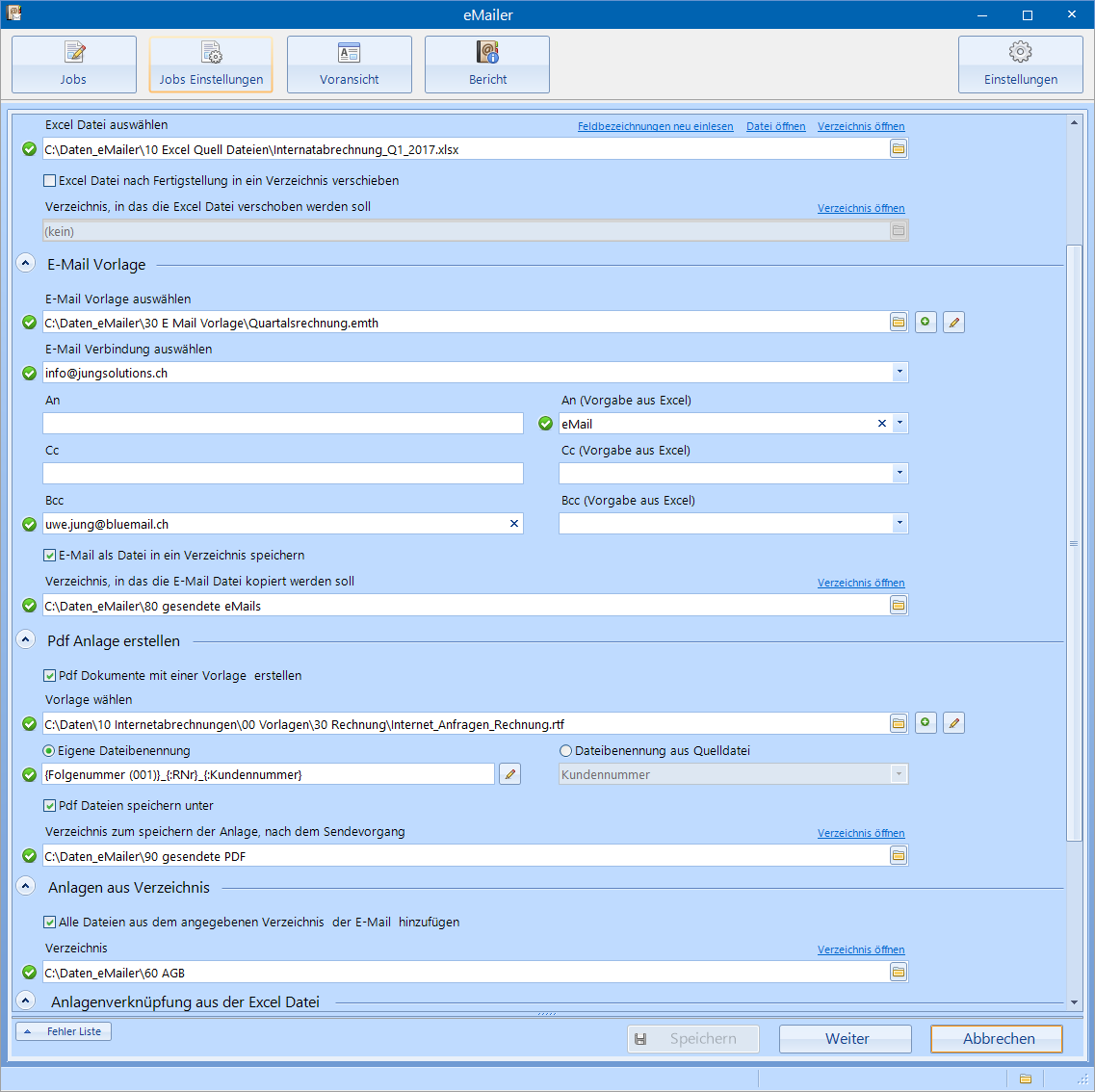
Task: Click the Weiter button
Action: [846, 1039]
